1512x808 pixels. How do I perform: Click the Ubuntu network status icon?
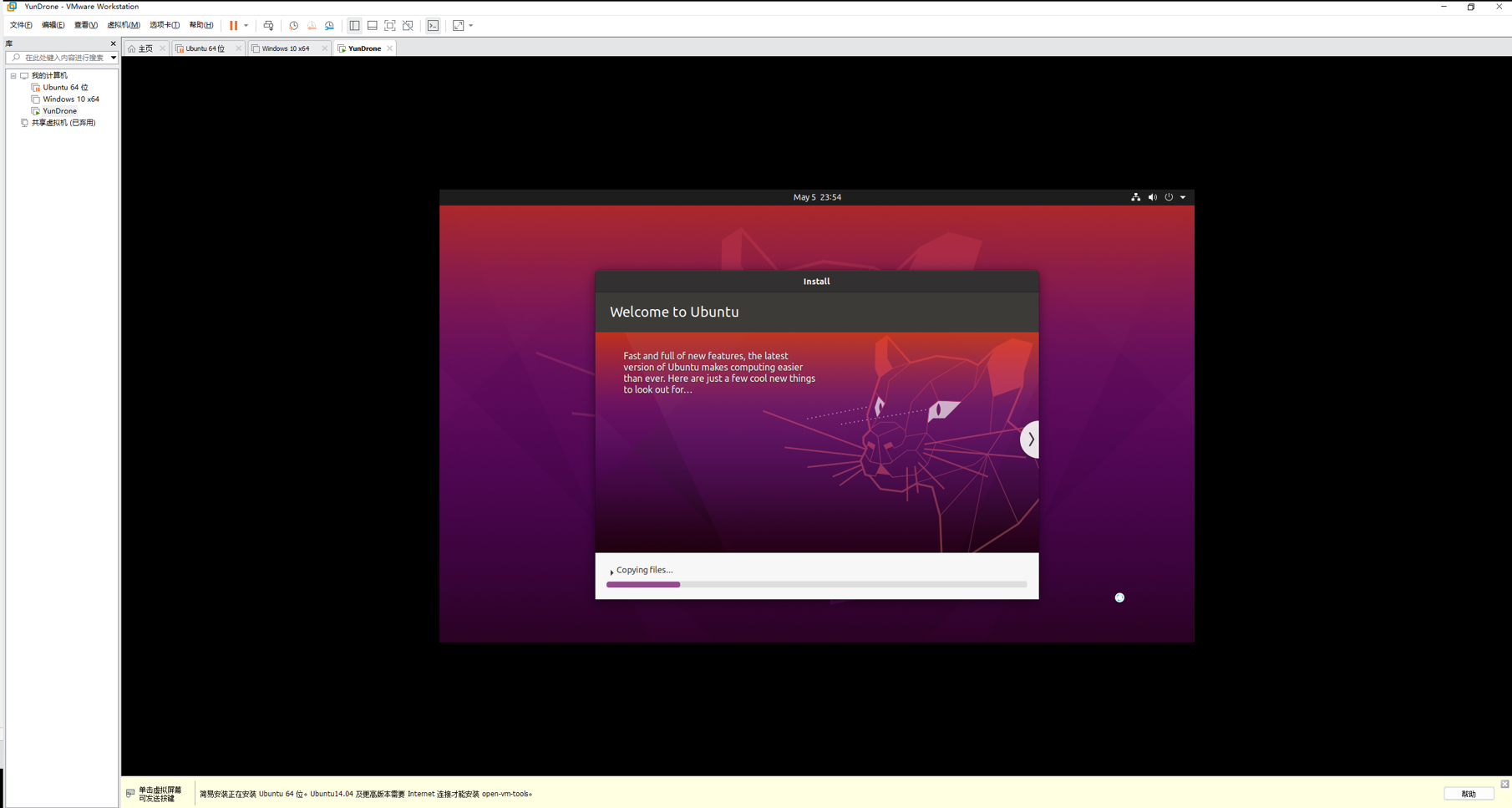coord(1135,197)
